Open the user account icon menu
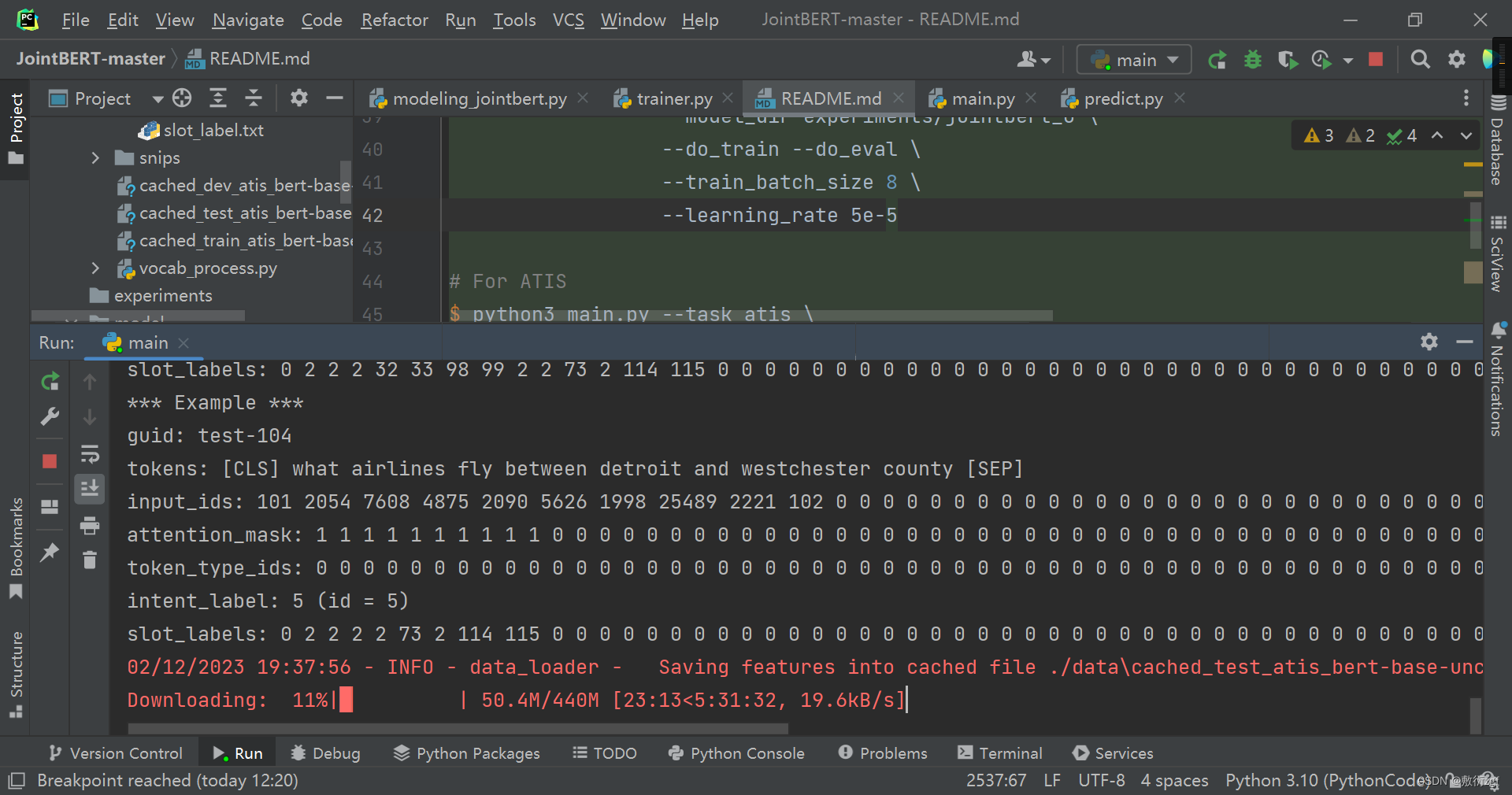The height and width of the screenshot is (795, 1512). tap(1033, 59)
